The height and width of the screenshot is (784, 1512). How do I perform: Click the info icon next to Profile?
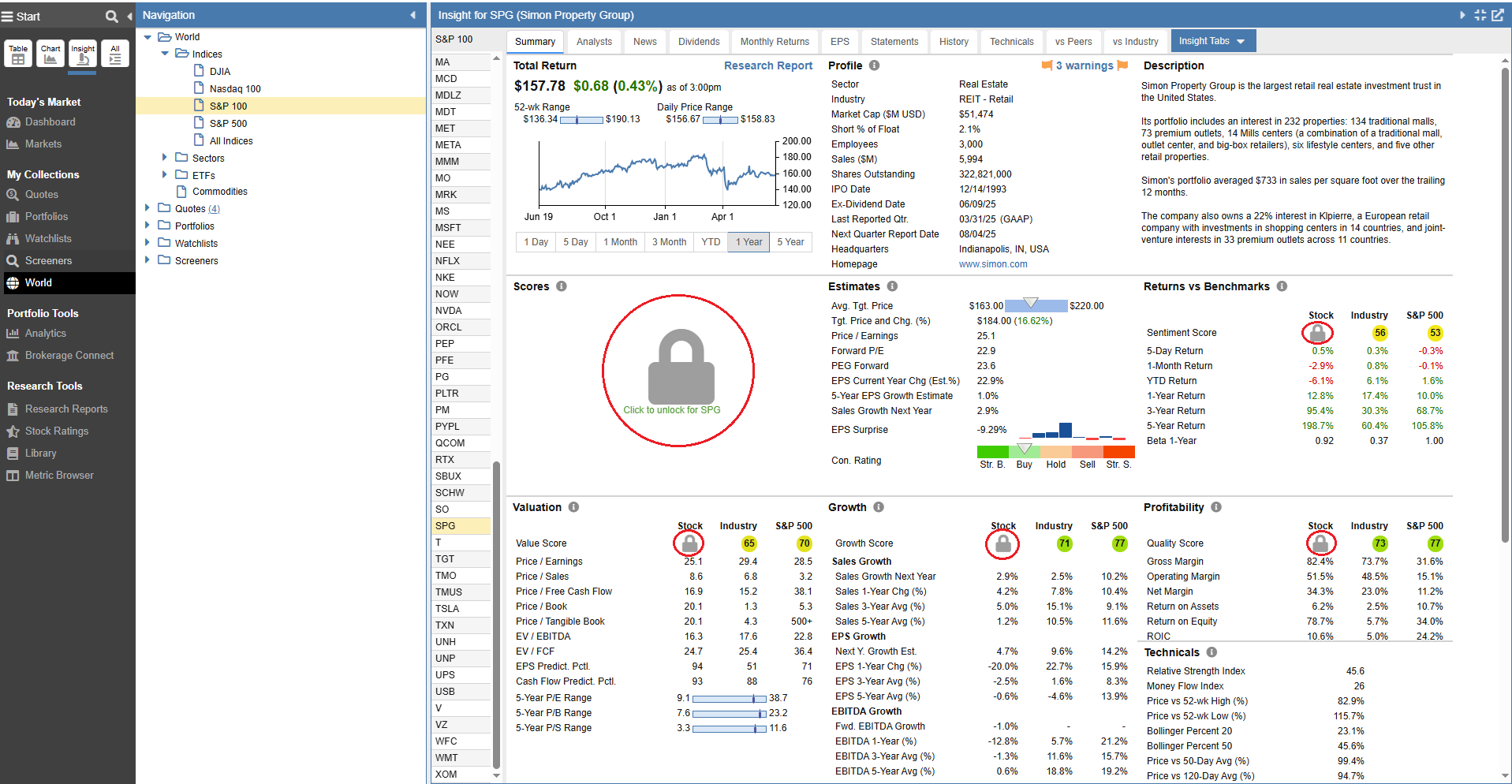tap(874, 65)
